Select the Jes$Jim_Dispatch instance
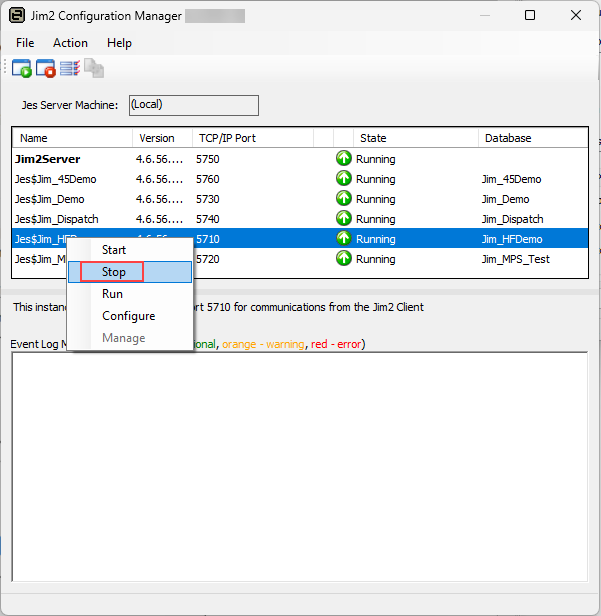Screen dimensions: 601x616 [x=300, y=219]
